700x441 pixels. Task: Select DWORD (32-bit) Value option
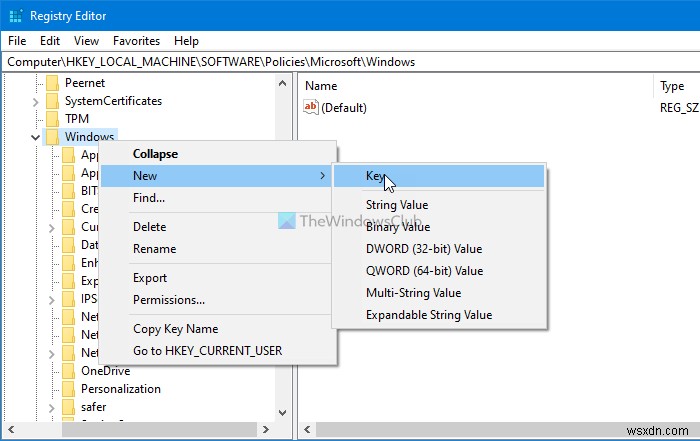(x=423, y=249)
